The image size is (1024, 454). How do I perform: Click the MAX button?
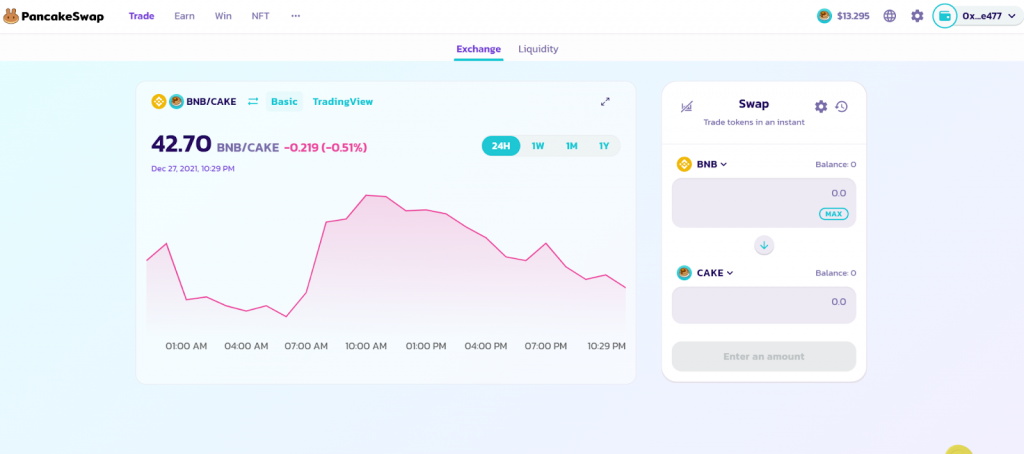833,214
